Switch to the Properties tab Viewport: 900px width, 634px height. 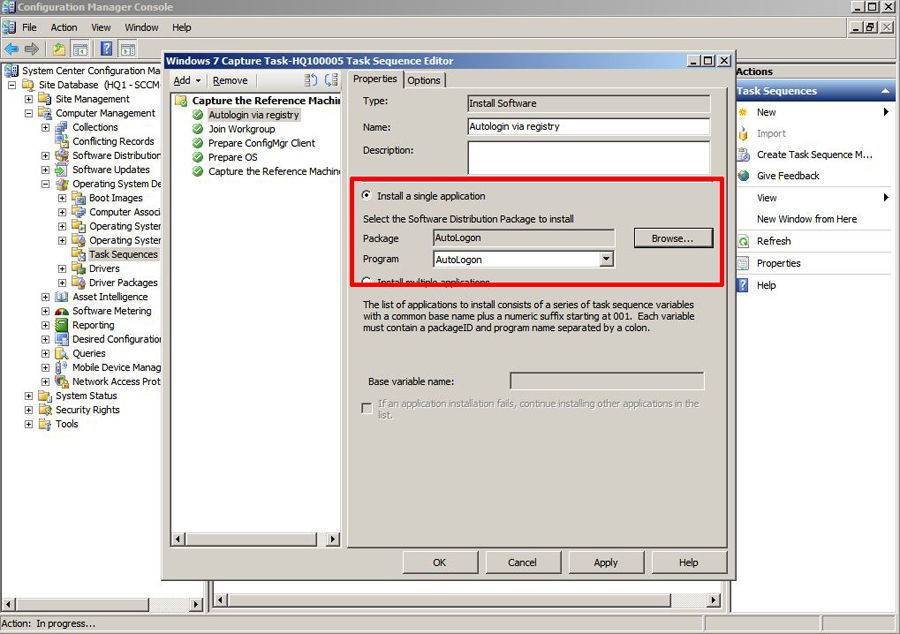click(x=375, y=79)
